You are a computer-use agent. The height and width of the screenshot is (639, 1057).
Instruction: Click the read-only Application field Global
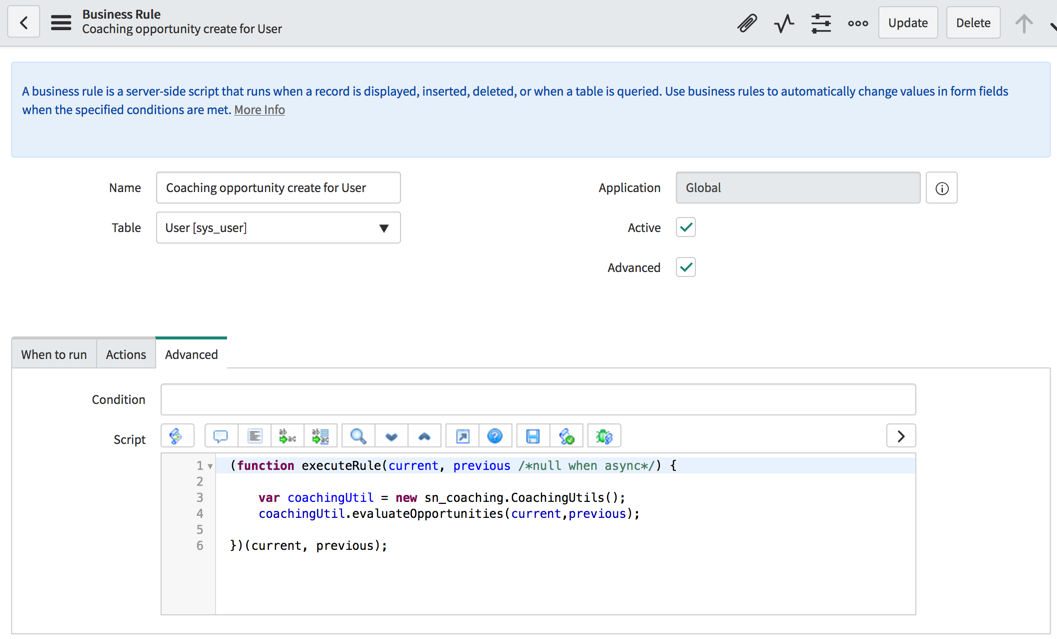tap(798, 188)
